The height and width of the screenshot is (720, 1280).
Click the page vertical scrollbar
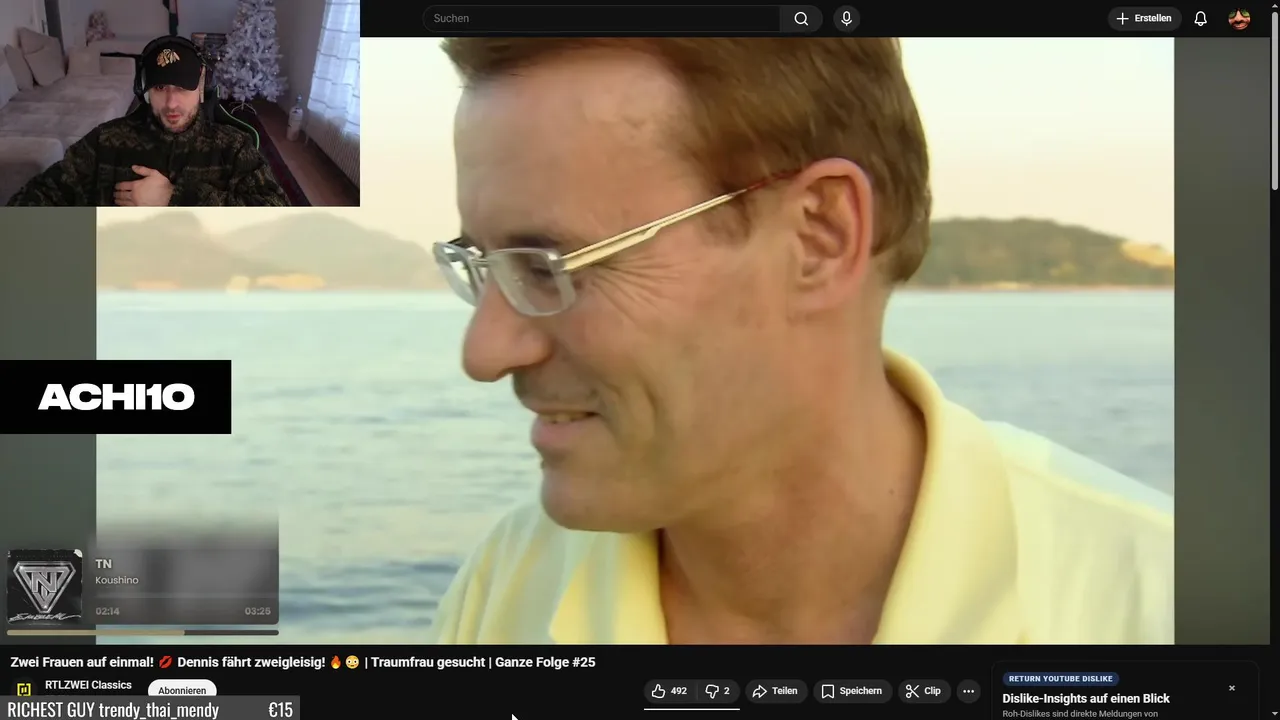pyautogui.click(x=1274, y=100)
